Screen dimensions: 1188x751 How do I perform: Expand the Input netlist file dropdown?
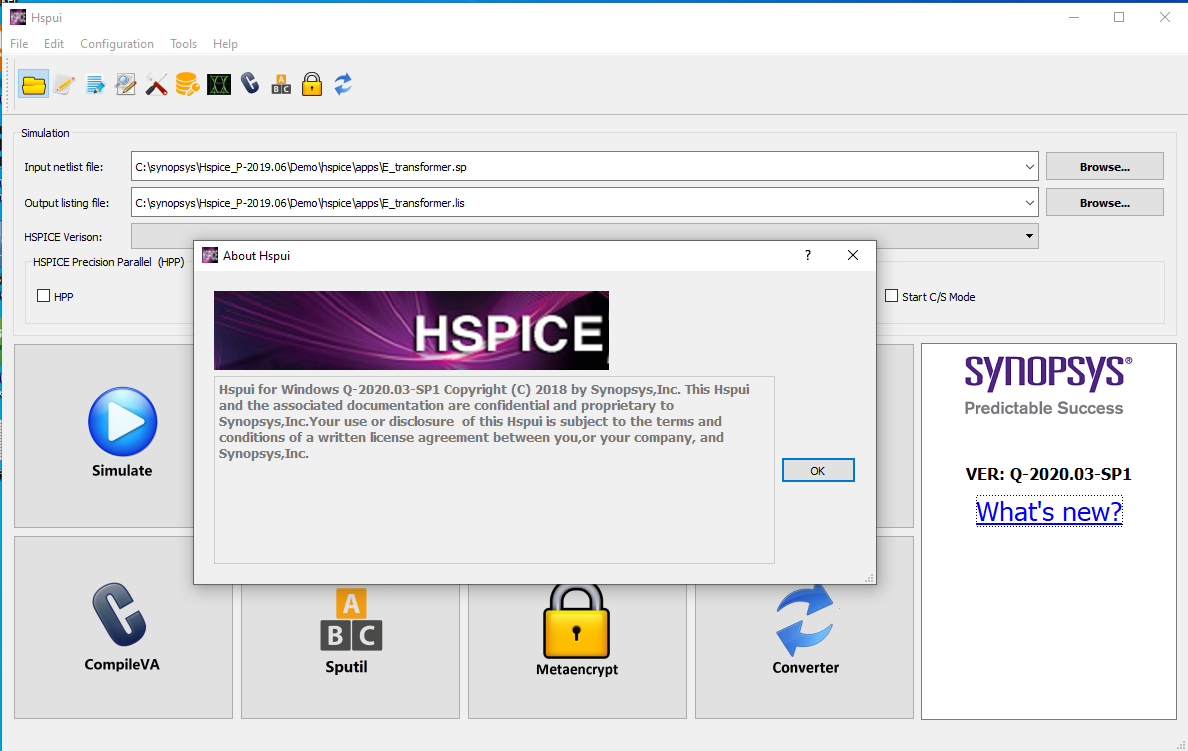[x=1029, y=167]
